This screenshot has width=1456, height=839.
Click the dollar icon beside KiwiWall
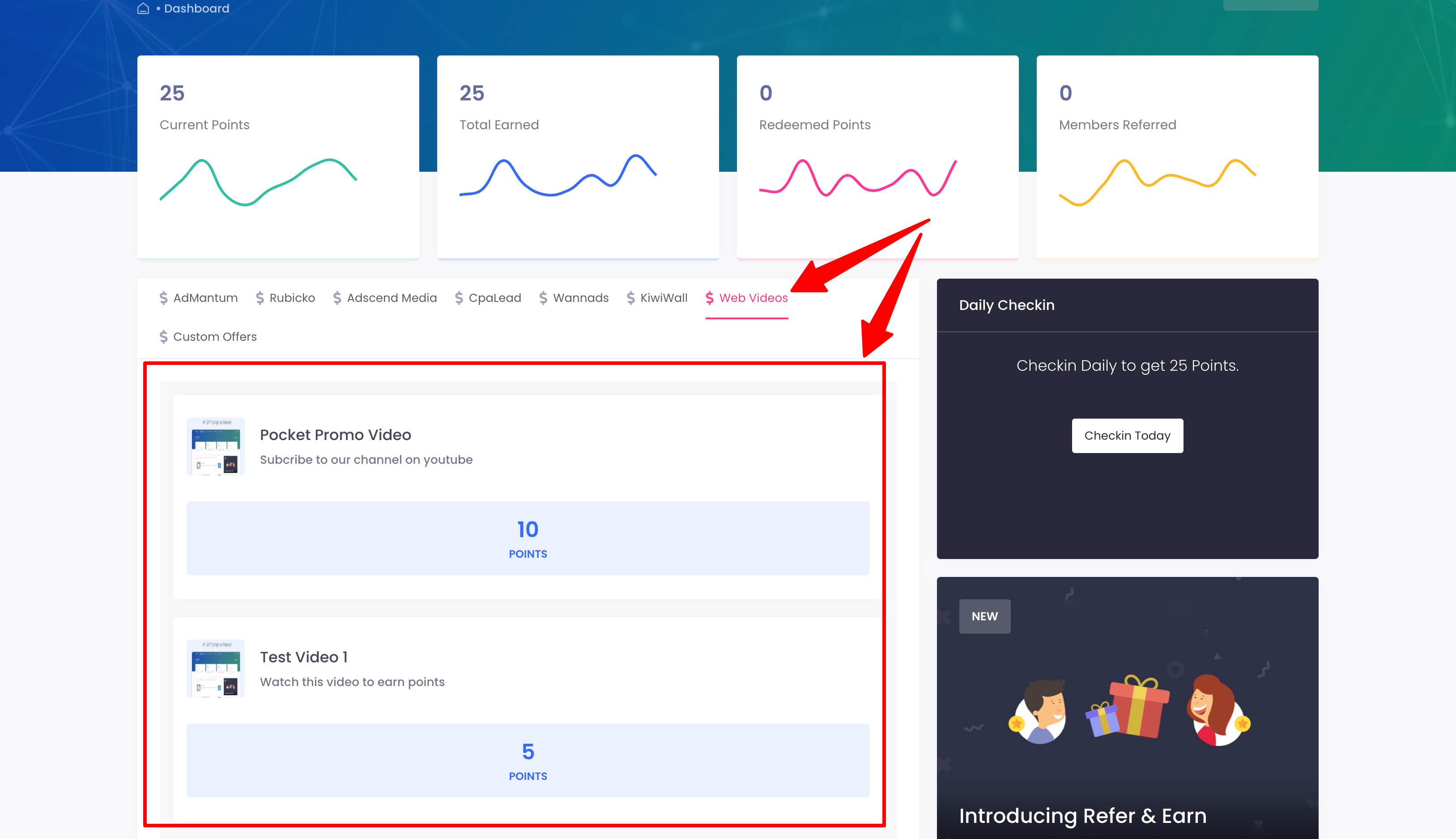click(x=630, y=298)
